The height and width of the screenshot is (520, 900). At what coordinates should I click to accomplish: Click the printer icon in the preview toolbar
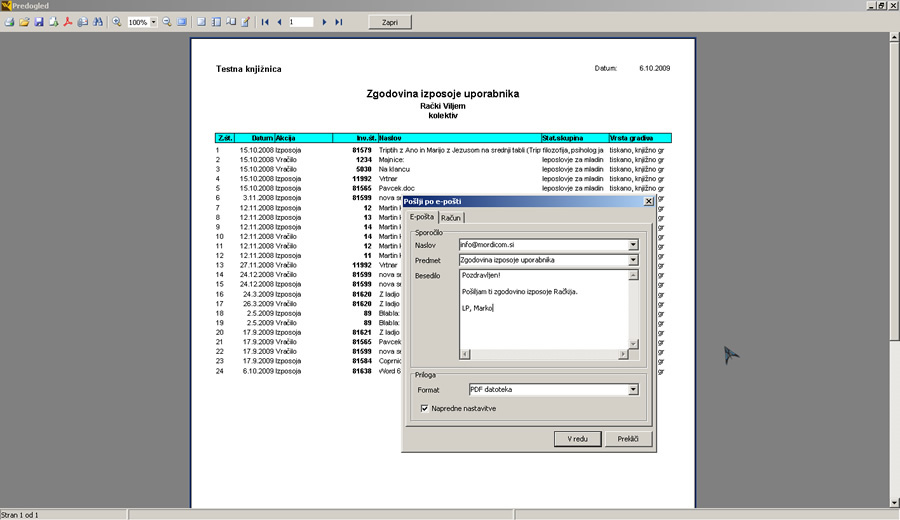point(10,22)
